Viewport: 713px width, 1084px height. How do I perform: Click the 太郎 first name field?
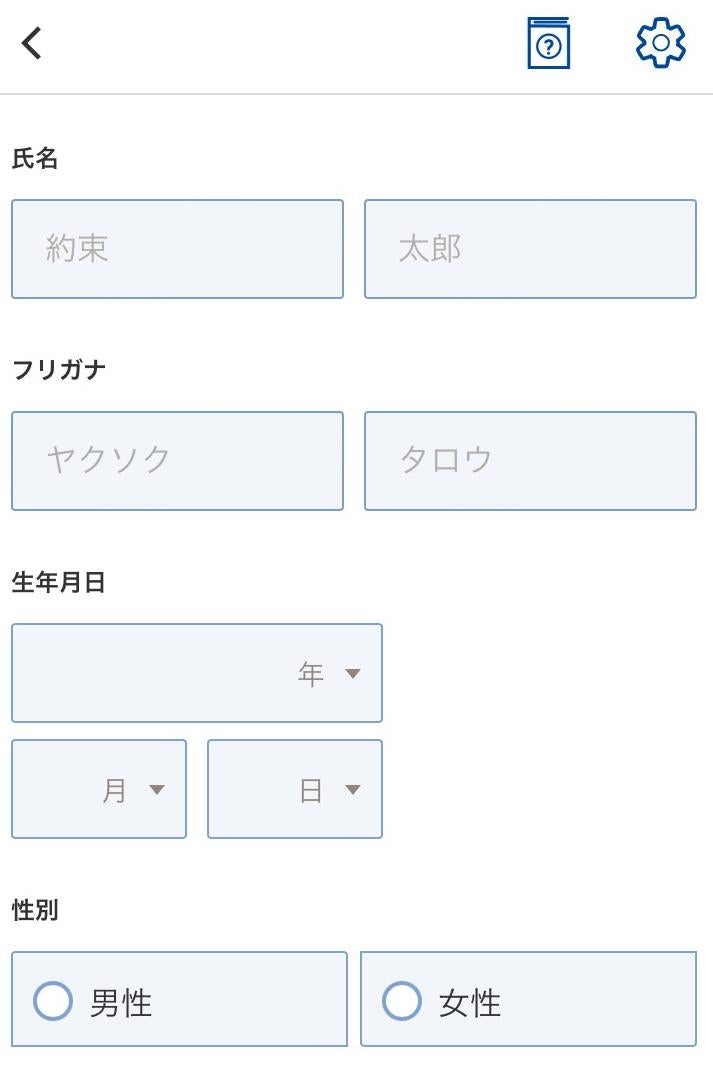[530, 249]
